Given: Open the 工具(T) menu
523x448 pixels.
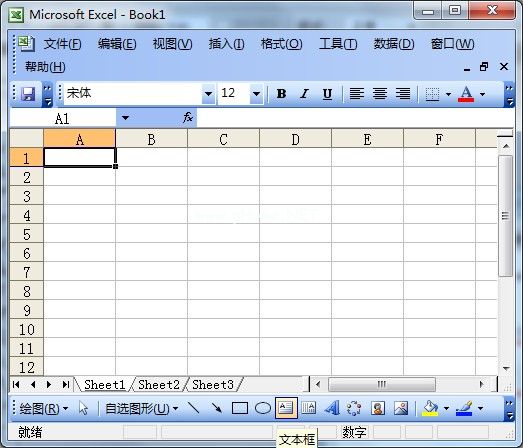Looking at the screenshot, I should [x=338, y=44].
